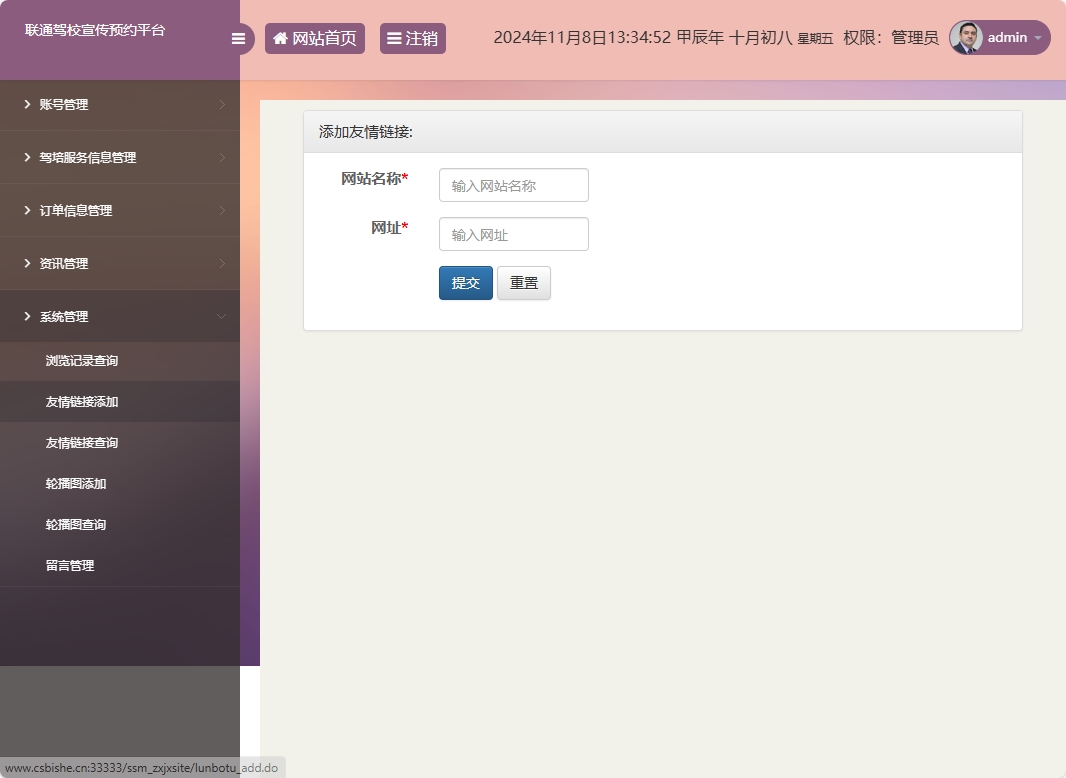Submit the form with 提交
This screenshot has height=778, width=1066.
(466, 283)
